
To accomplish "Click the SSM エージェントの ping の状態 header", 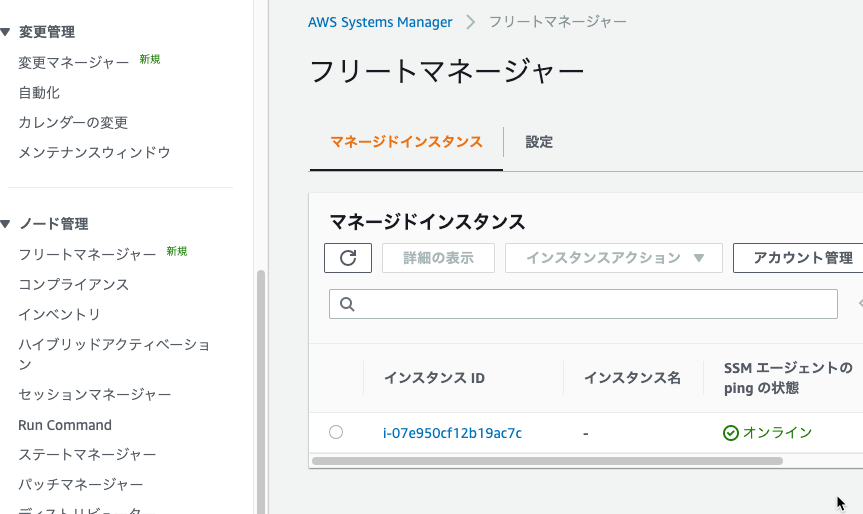I will pyautogui.click(x=788, y=378).
